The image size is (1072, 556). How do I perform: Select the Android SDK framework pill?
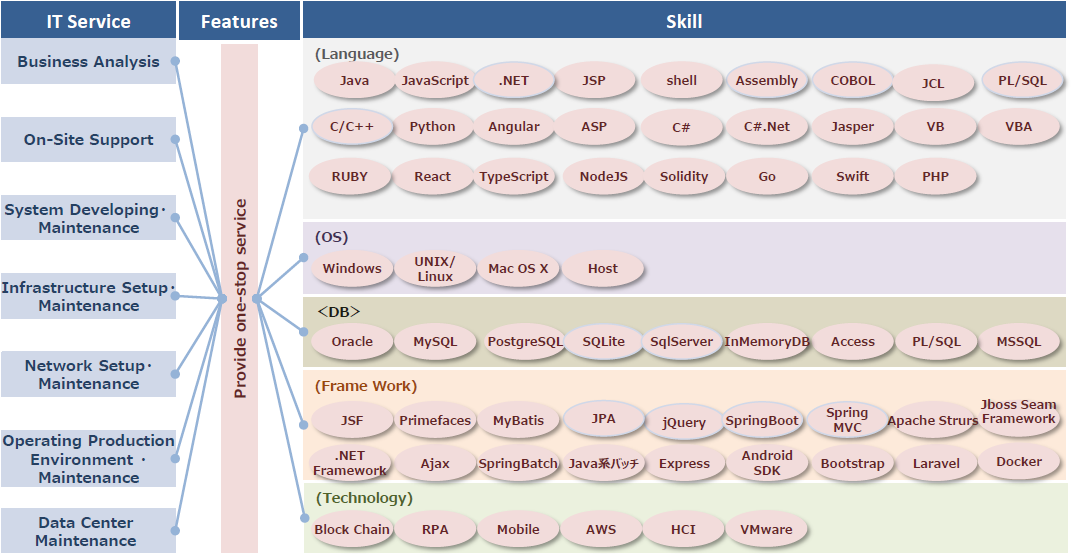(767, 463)
